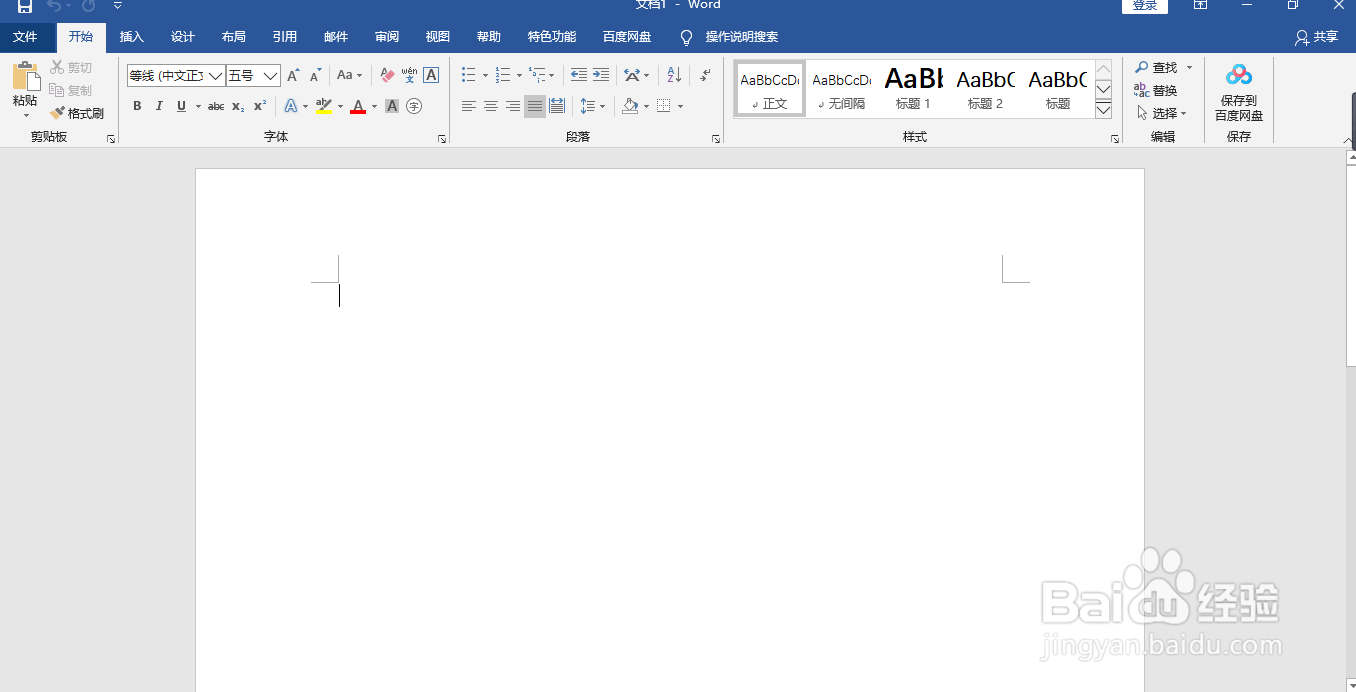The height and width of the screenshot is (692, 1356).
Task: Open the Change Case Aa dropdown
Action: tap(349, 75)
